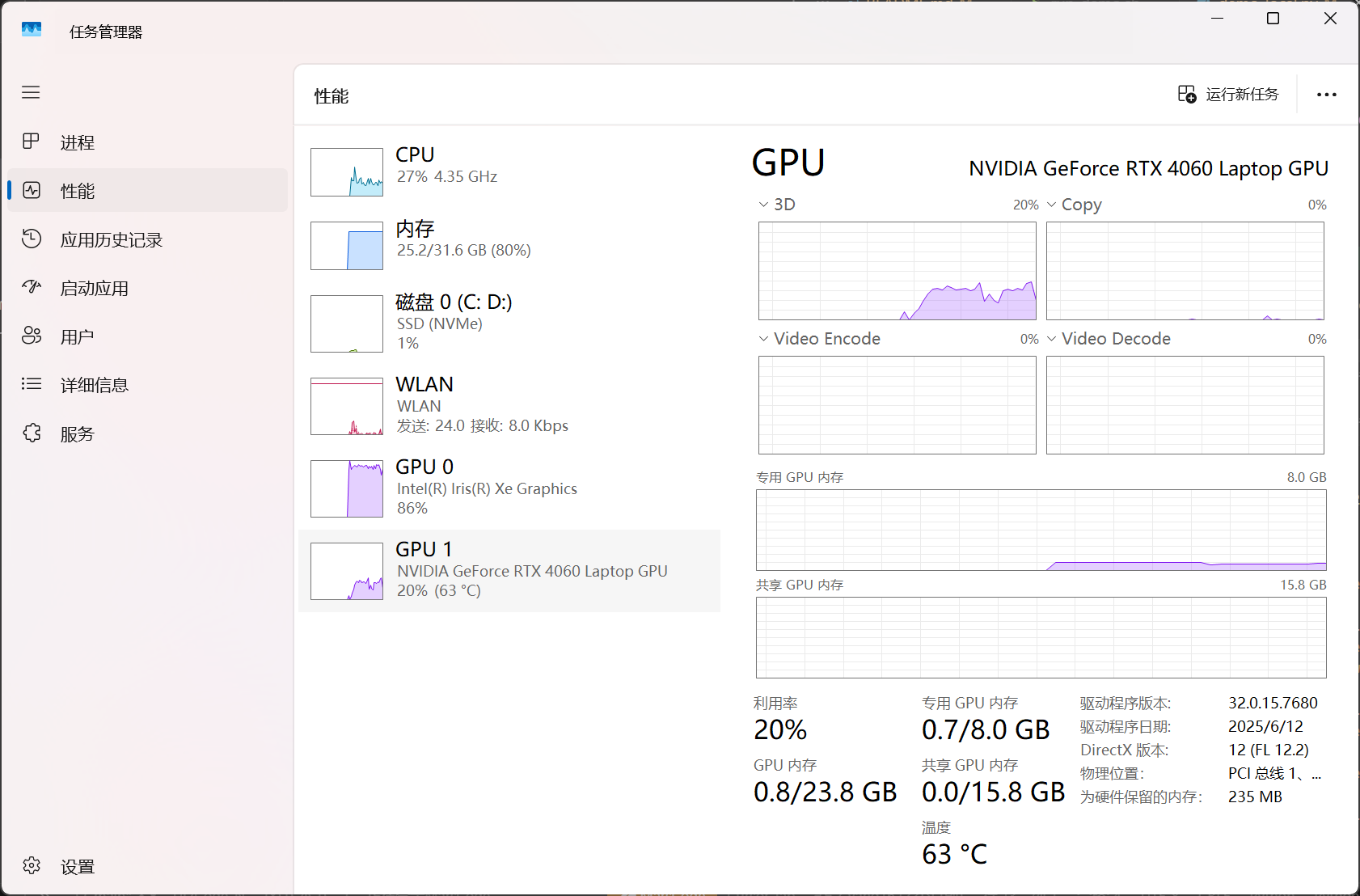Click the 0.7/8.0 GB dedicated memory value
This screenshot has width=1360, height=896.
pyautogui.click(x=986, y=729)
